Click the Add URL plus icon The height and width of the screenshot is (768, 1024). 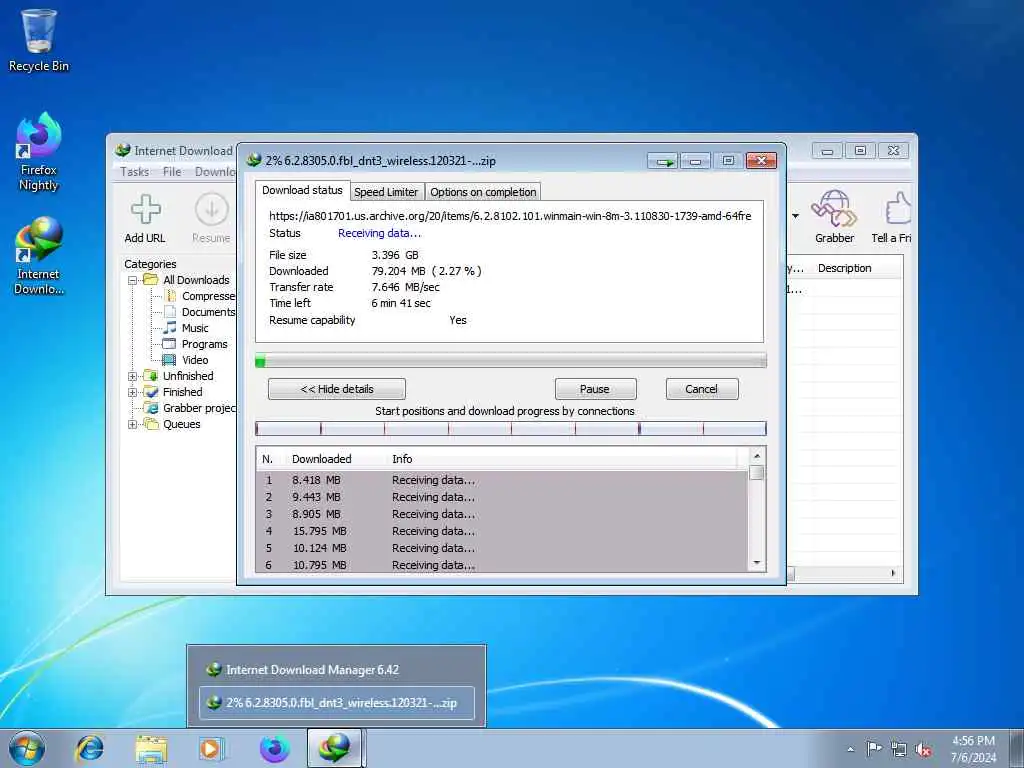[x=145, y=209]
